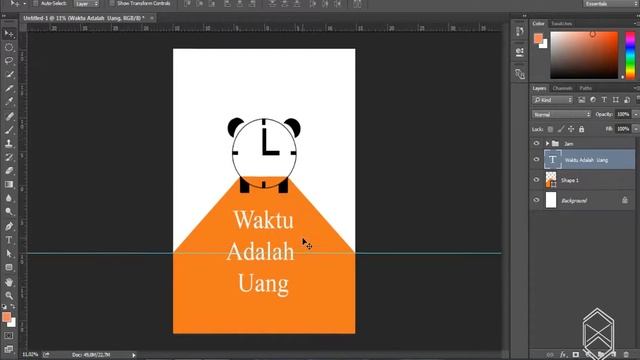The image size is (640, 360).
Task: Open the Essentials workspace dropdown
Action: coord(610,4)
